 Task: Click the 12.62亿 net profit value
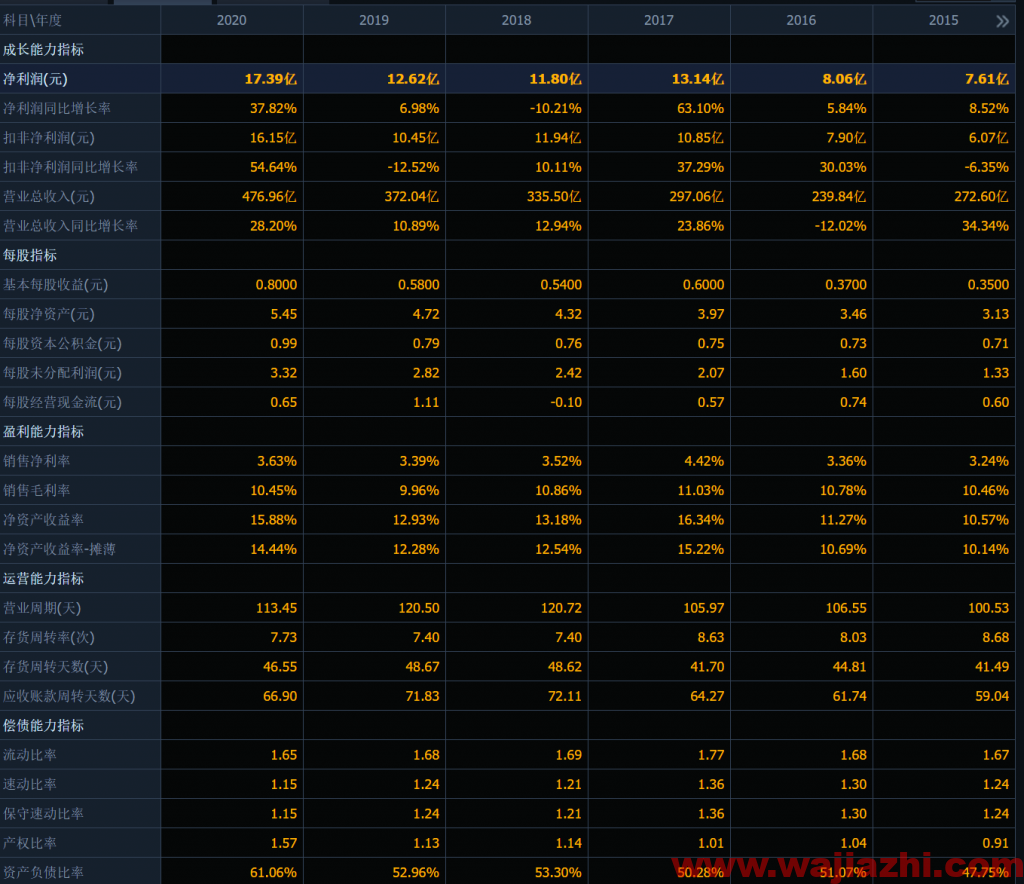tap(413, 79)
